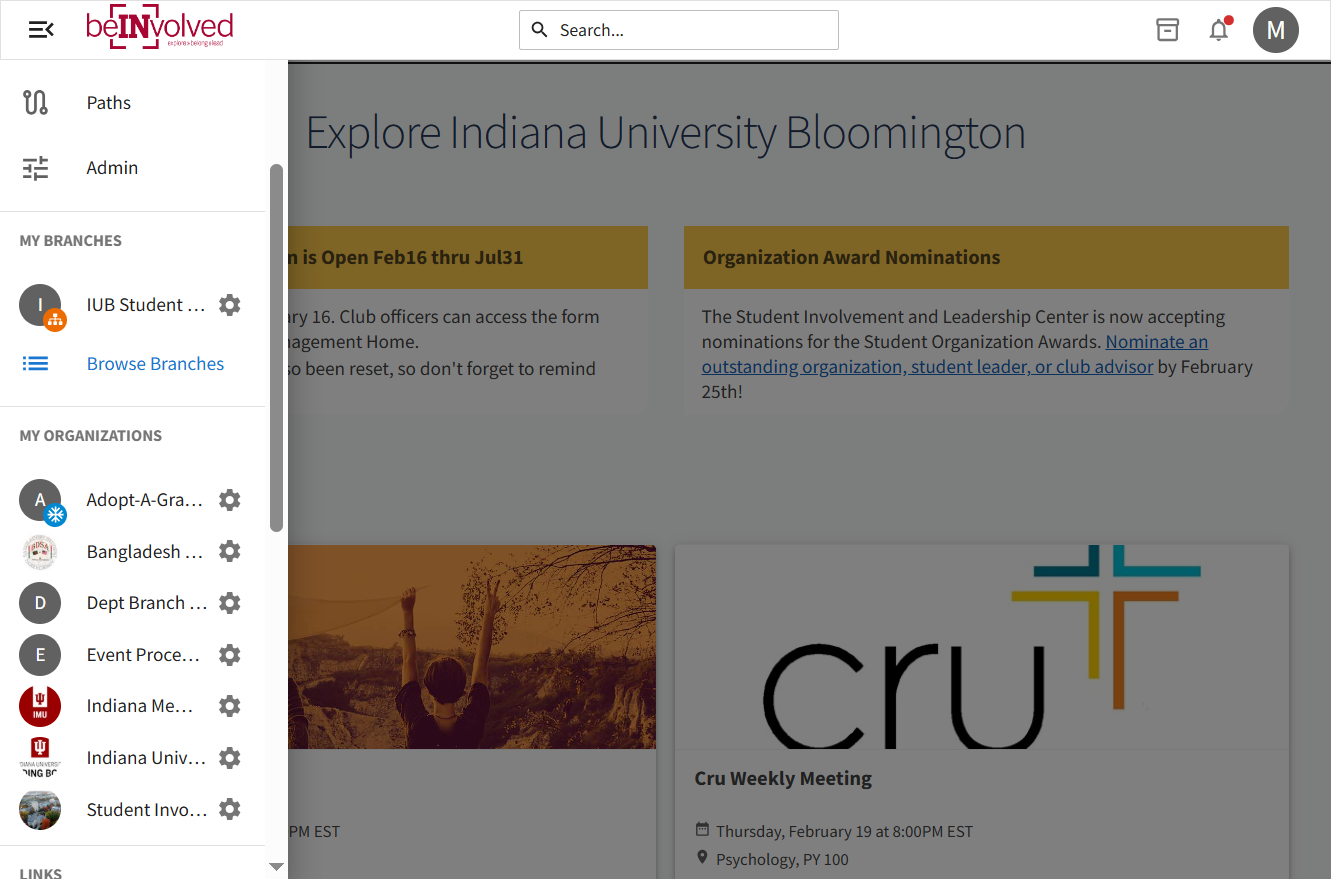Open the orange mountain event thumbnail
This screenshot has height=879, width=1331.
pos(472,647)
